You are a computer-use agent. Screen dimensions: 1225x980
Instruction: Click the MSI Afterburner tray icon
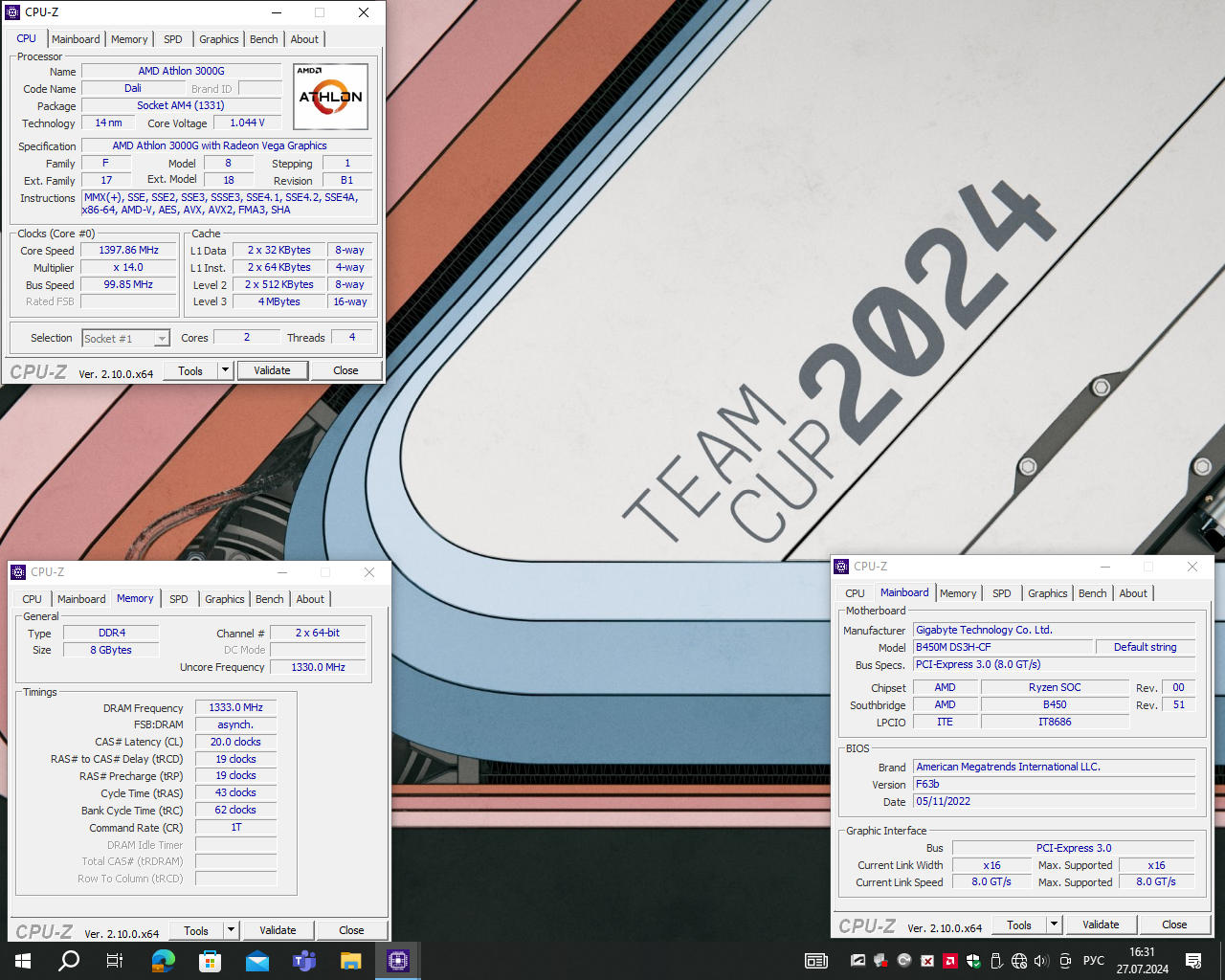click(858, 961)
